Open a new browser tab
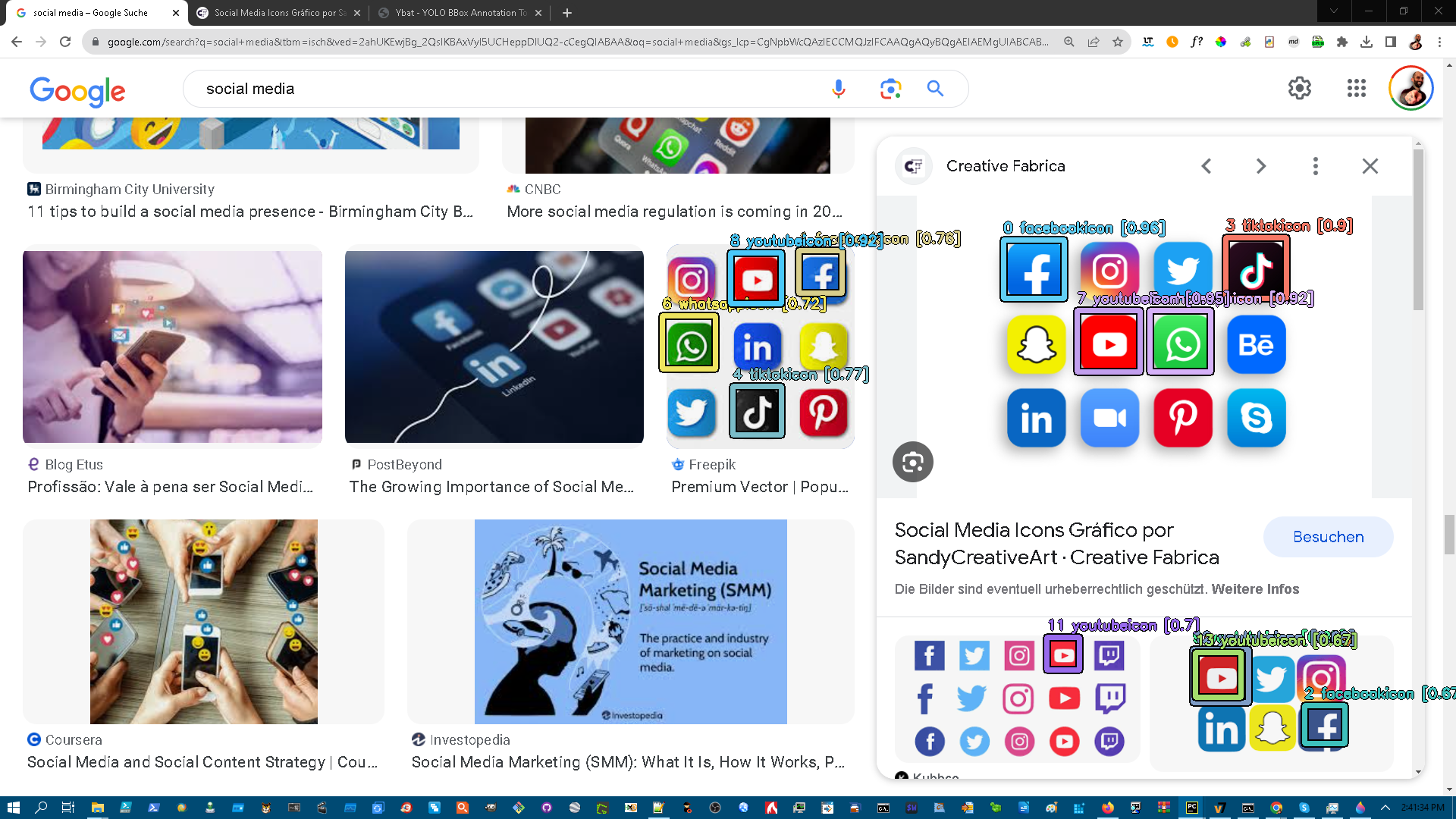The height and width of the screenshot is (819, 1456). [567, 13]
